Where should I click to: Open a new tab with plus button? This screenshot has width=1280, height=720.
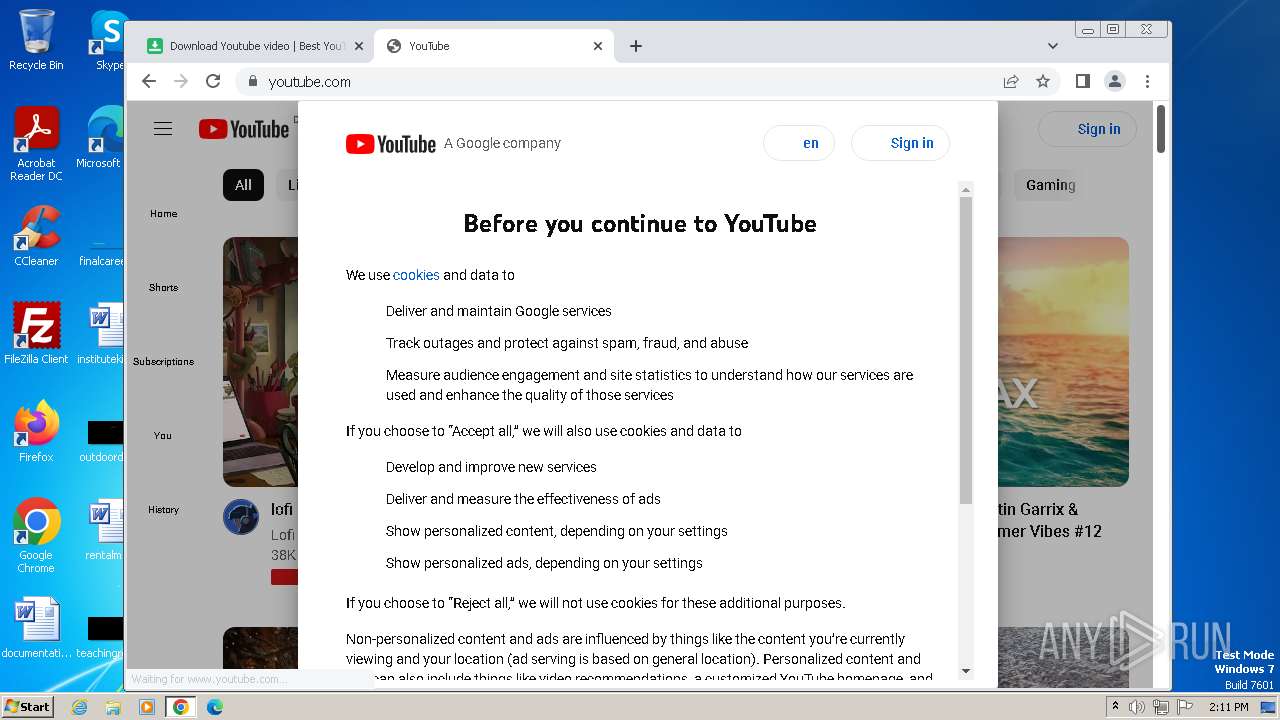636,46
